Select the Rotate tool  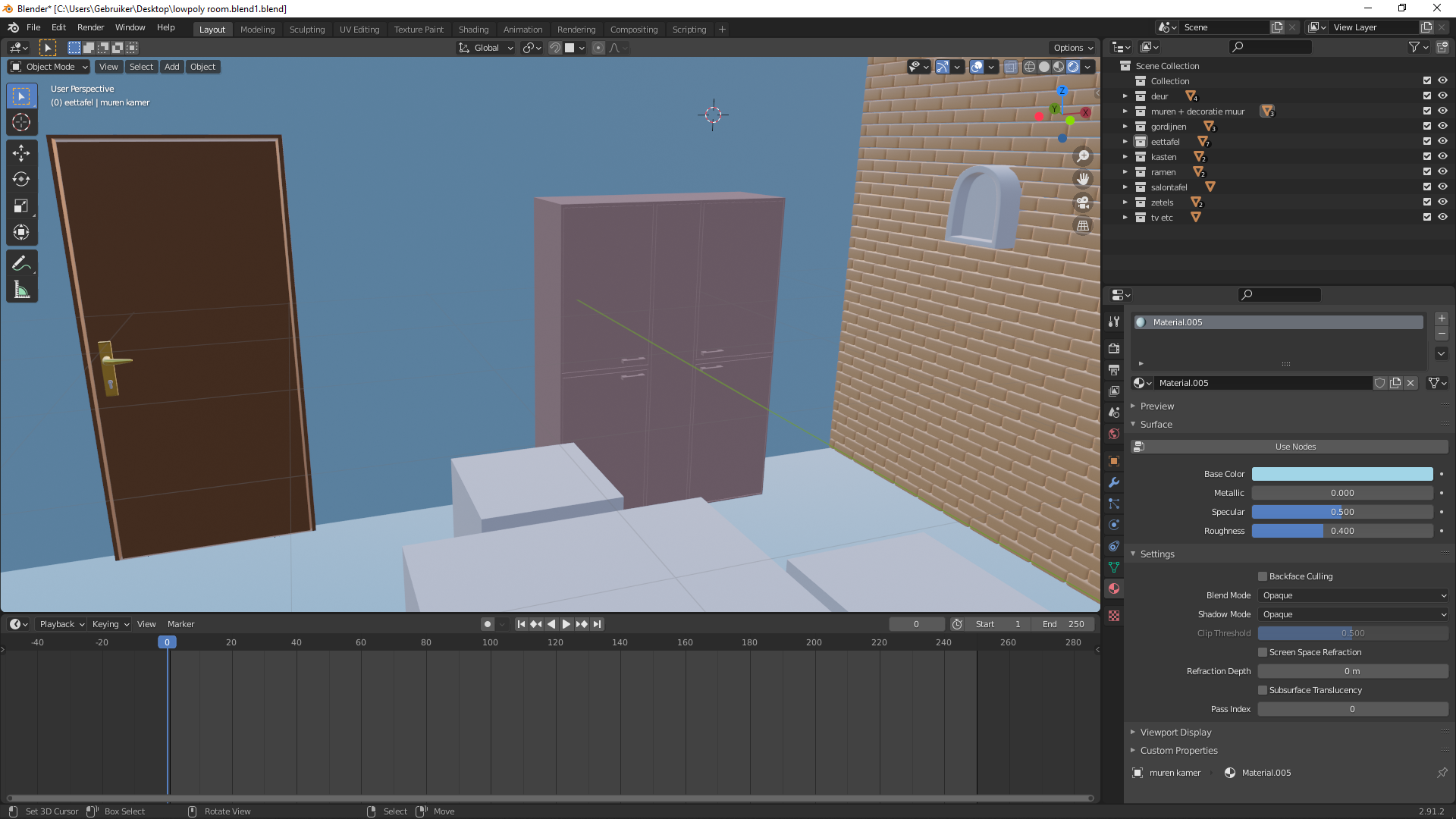pyautogui.click(x=21, y=180)
